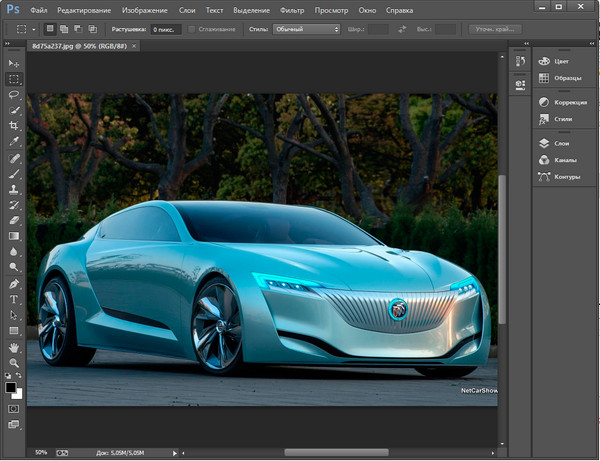Select the Crop tool
Viewport: 600px width, 461px height.
[x=14, y=126]
